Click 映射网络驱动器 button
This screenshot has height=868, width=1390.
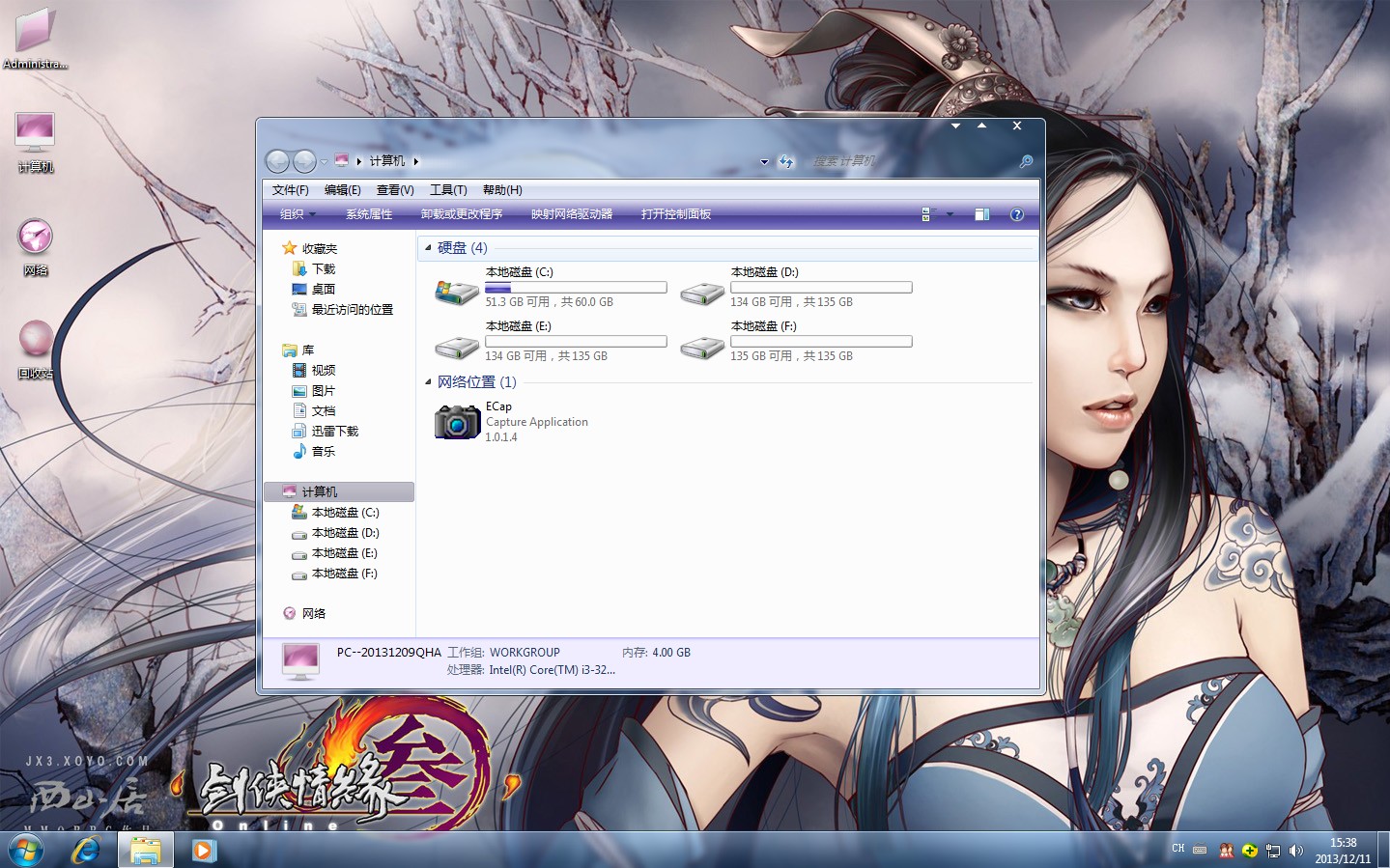coord(572,214)
